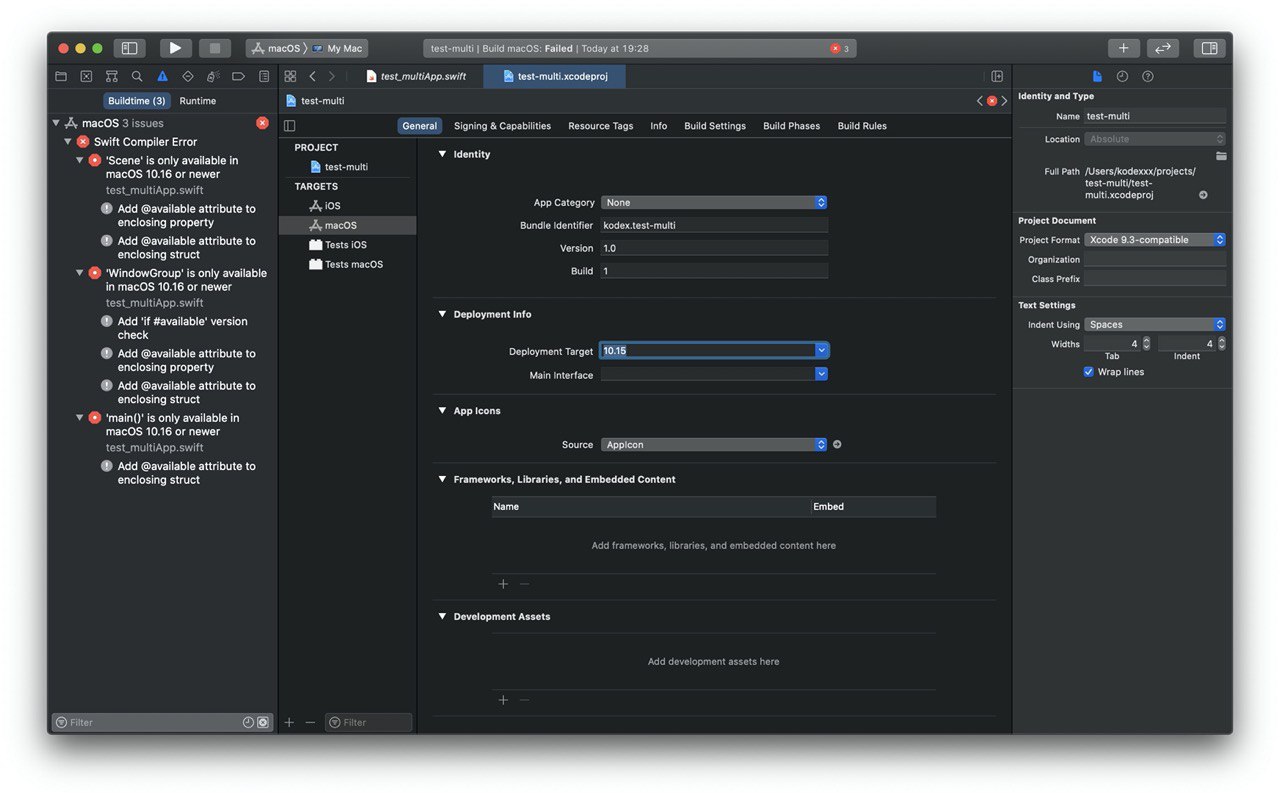Open the Resource Tags tab

[601, 126]
